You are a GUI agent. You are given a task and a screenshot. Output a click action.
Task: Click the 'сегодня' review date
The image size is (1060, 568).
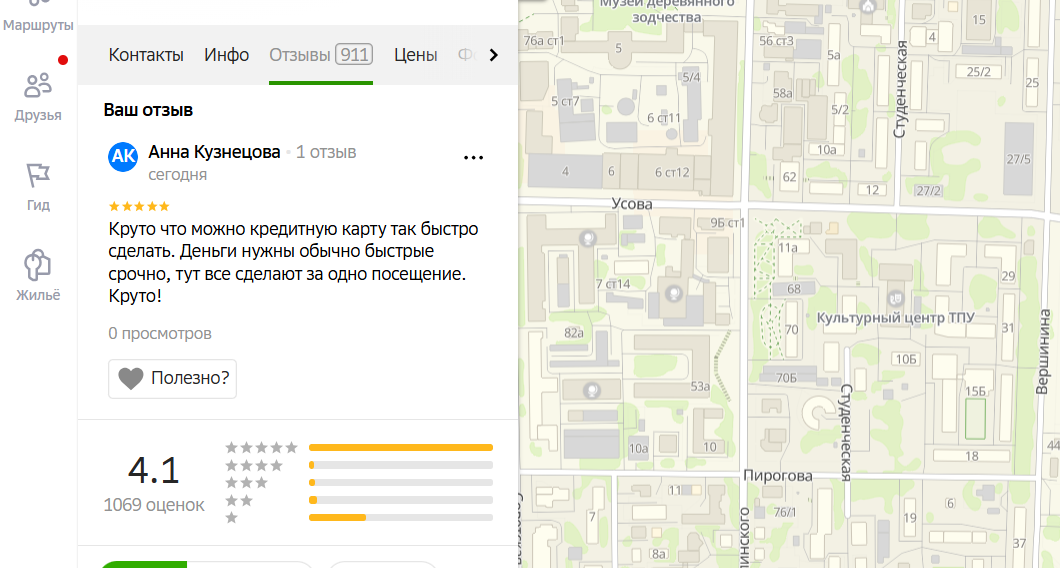tap(178, 174)
